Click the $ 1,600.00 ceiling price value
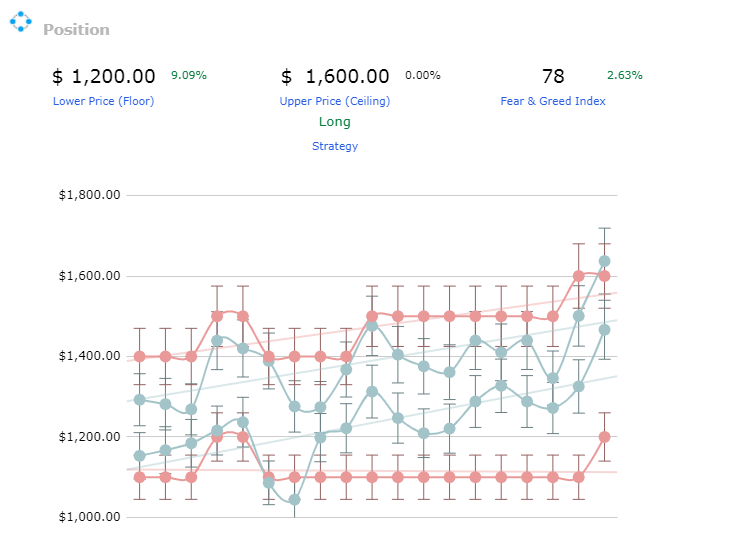The image size is (743, 555). (335, 76)
